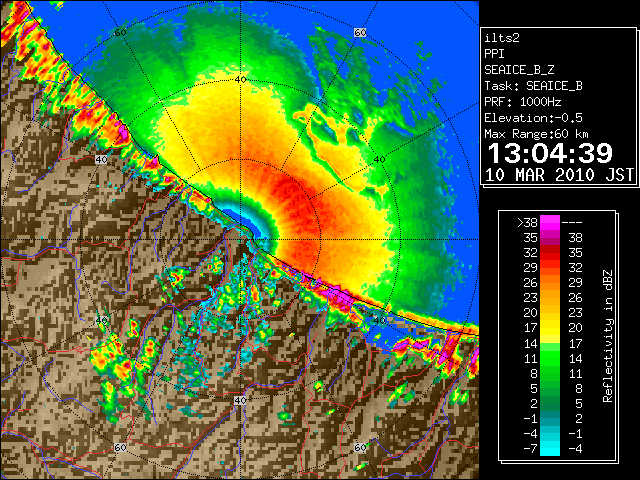Select the 'Elevation:-0.5' text

point(533,118)
